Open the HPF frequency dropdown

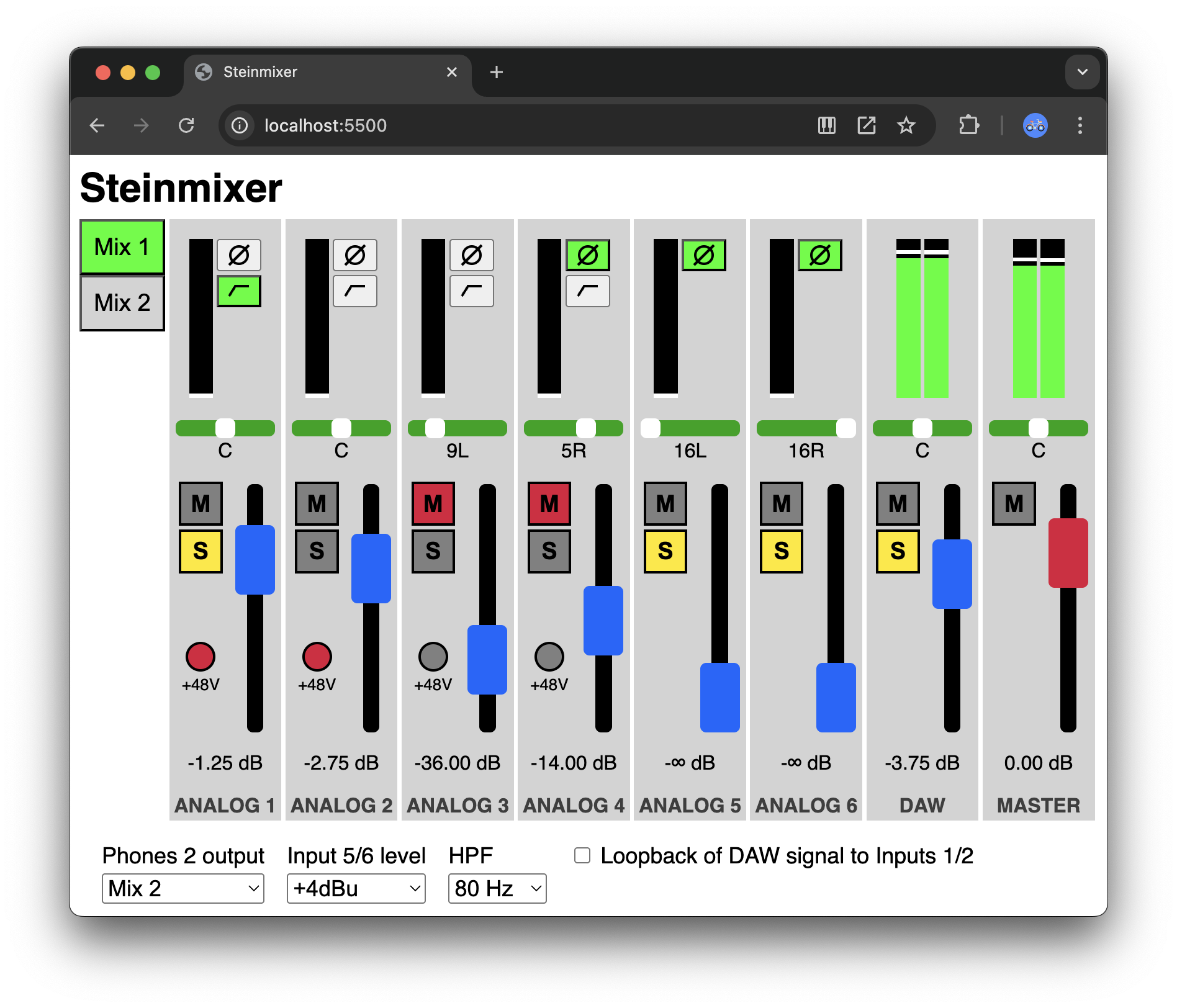(497, 888)
